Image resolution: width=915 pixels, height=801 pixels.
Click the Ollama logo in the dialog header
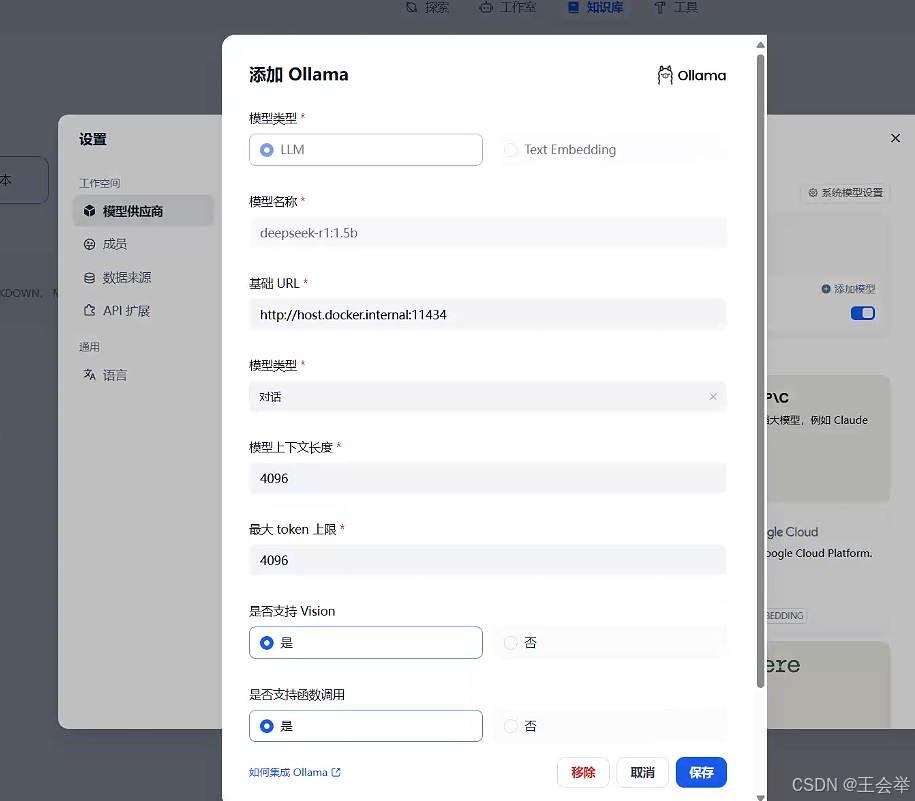pyautogui.click(x=692, y=75)
